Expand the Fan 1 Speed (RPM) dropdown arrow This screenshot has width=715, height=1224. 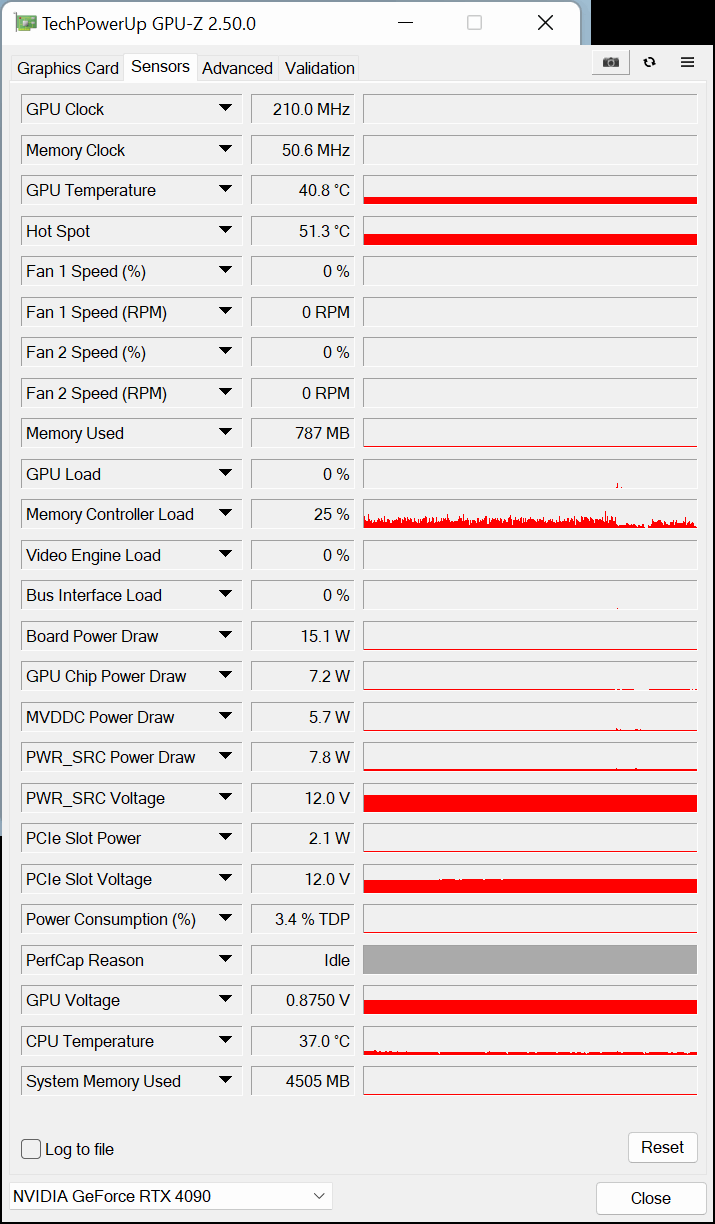[226, 312]
